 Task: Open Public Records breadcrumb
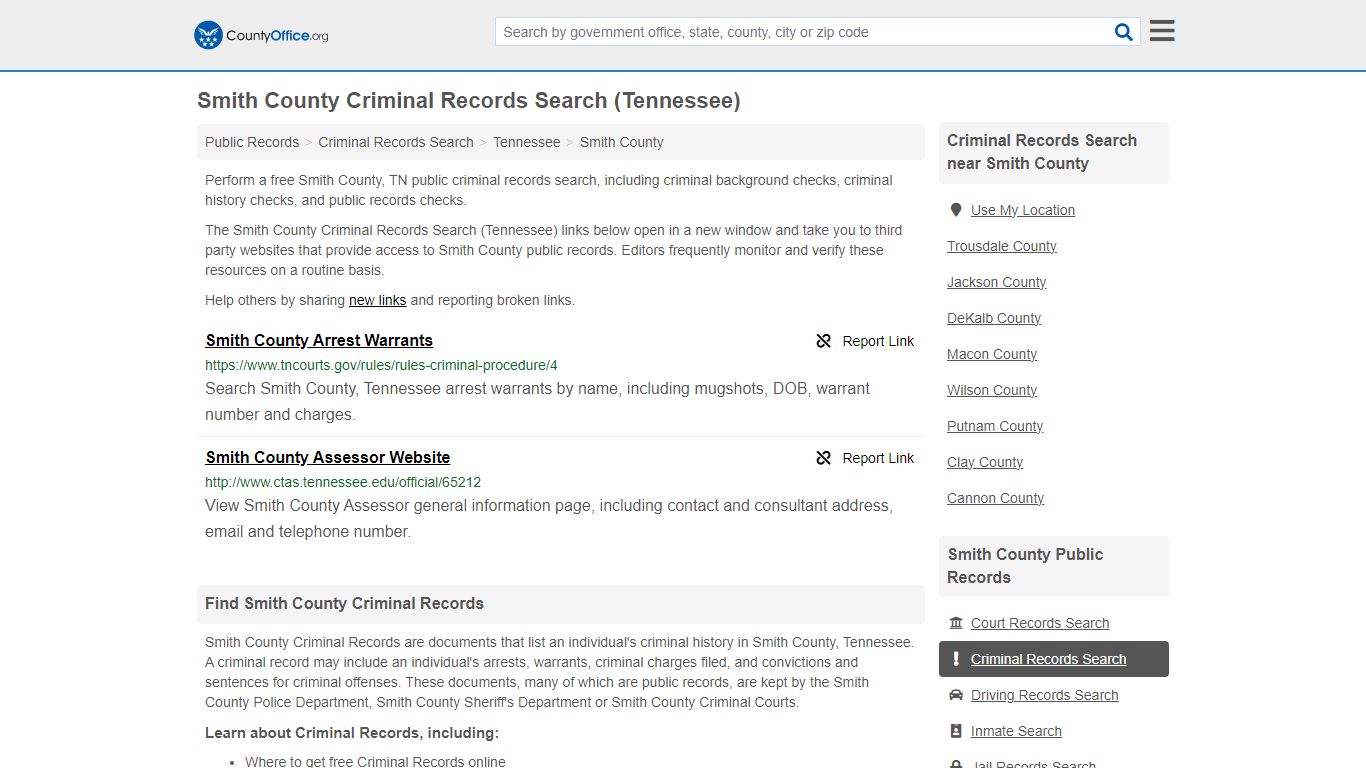coord(252,142)
